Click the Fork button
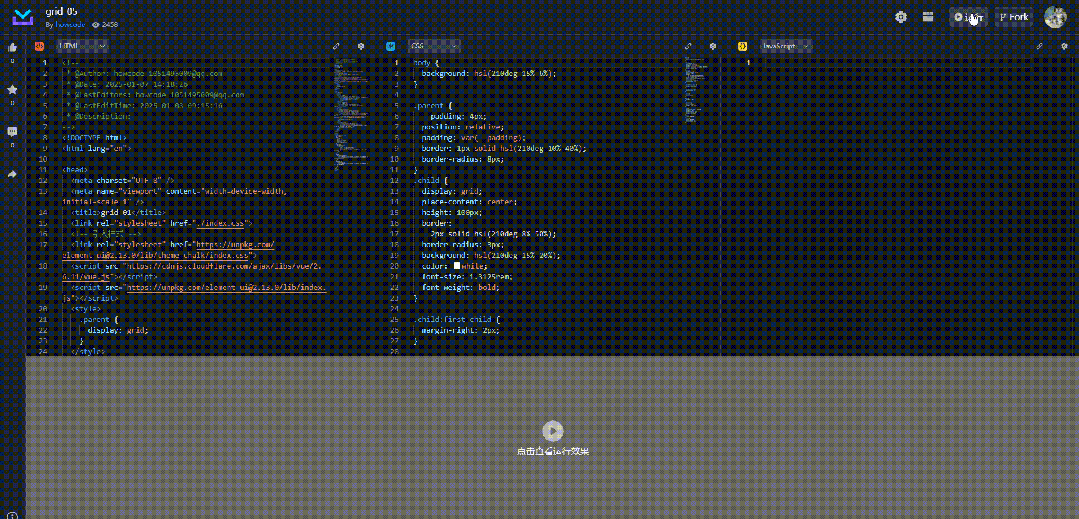The width and height of the screenshot is (1079, 519). click(x=1014, y=17)
